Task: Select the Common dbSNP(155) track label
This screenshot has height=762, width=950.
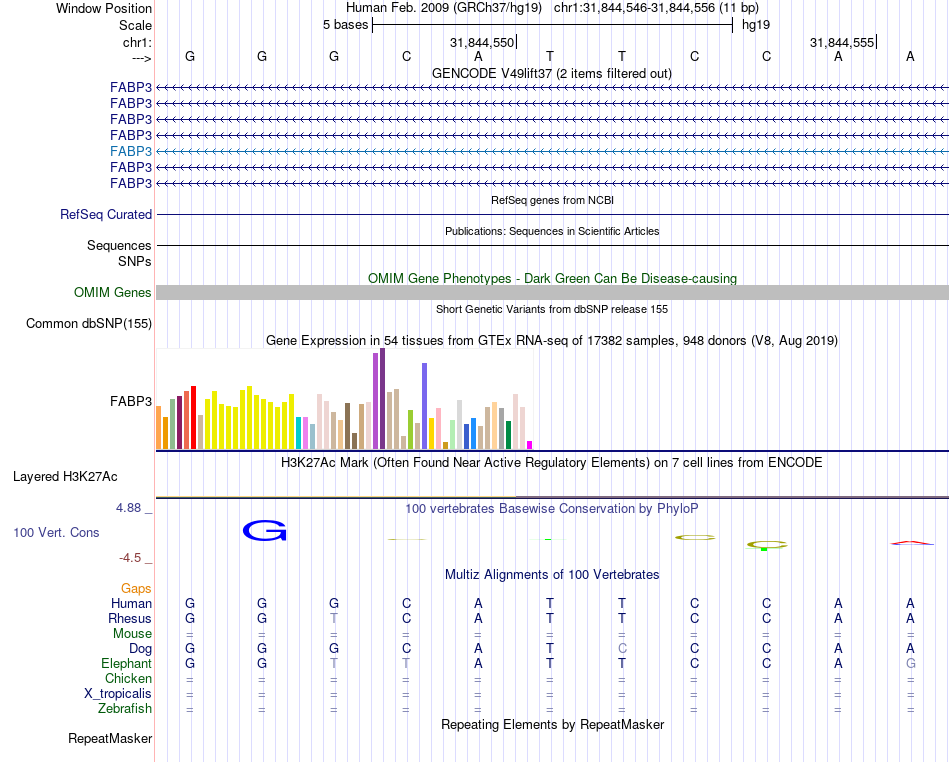Action: pos(89,323)
